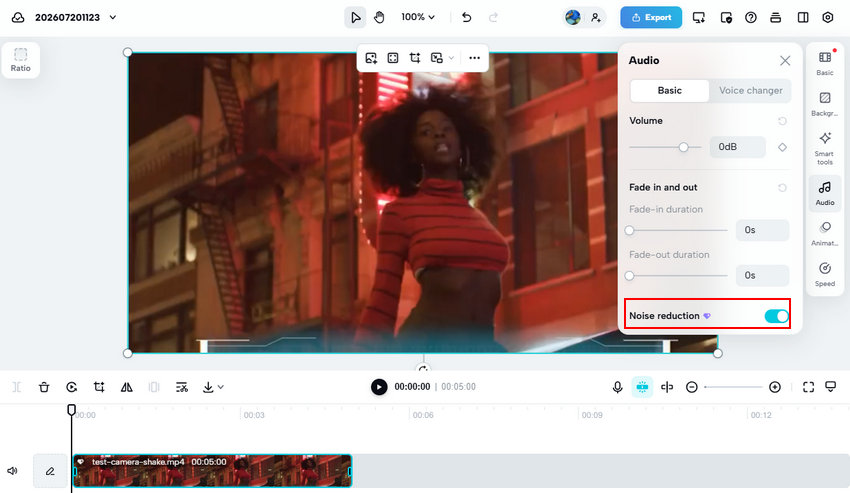Open the Animation tab in right sidebar
850x493 pixels.
coord(825,233)
